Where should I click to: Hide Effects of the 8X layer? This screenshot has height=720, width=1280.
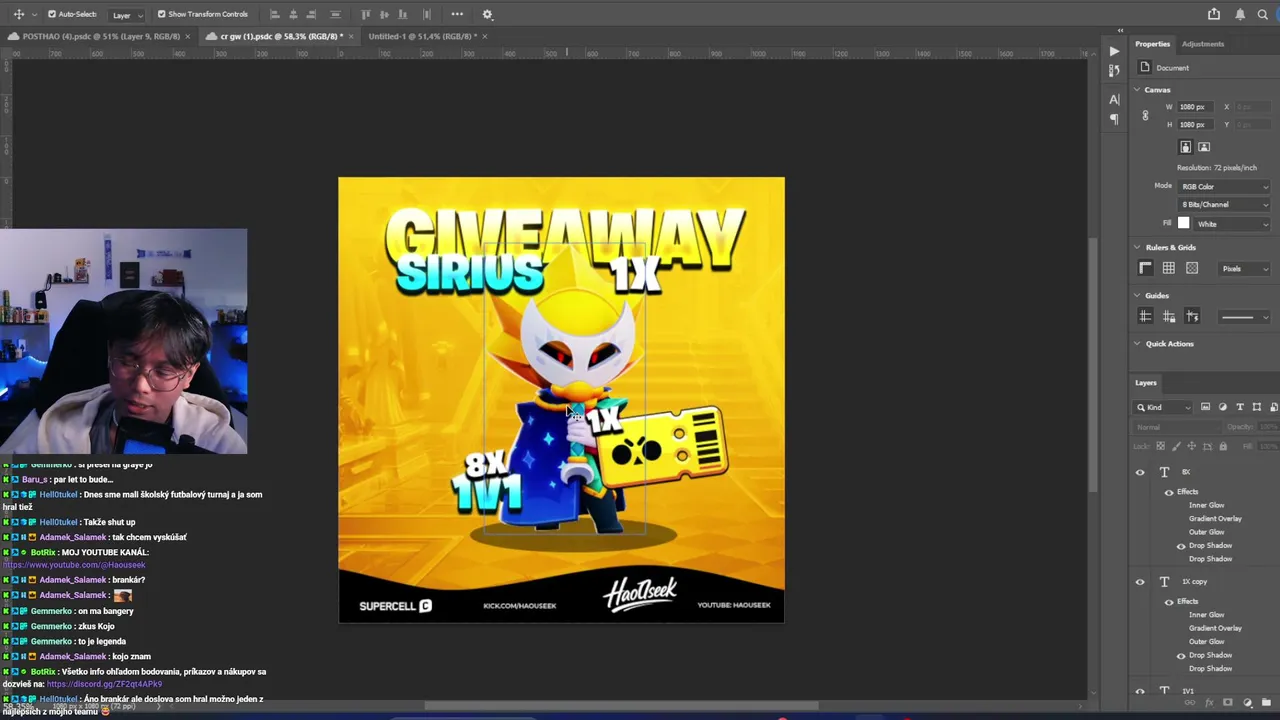point(1169,492)
